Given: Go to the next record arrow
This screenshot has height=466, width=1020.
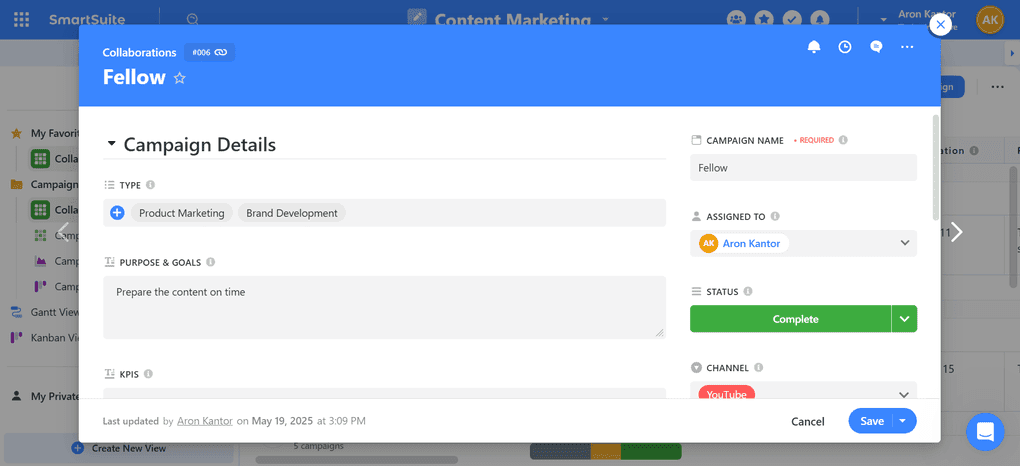Looking at the screenshot, I should (x=956, y=232).
